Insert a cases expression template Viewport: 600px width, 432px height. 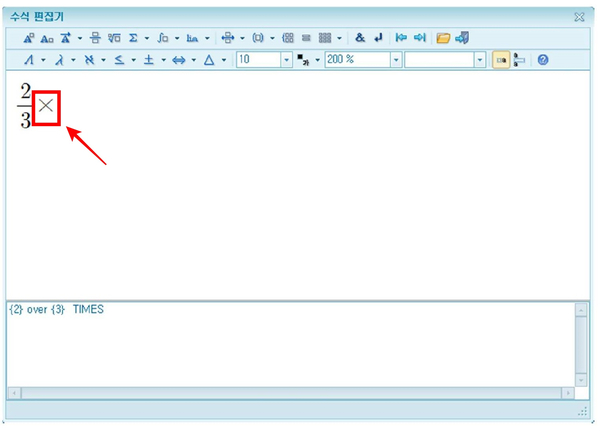[x=288, y=38]
